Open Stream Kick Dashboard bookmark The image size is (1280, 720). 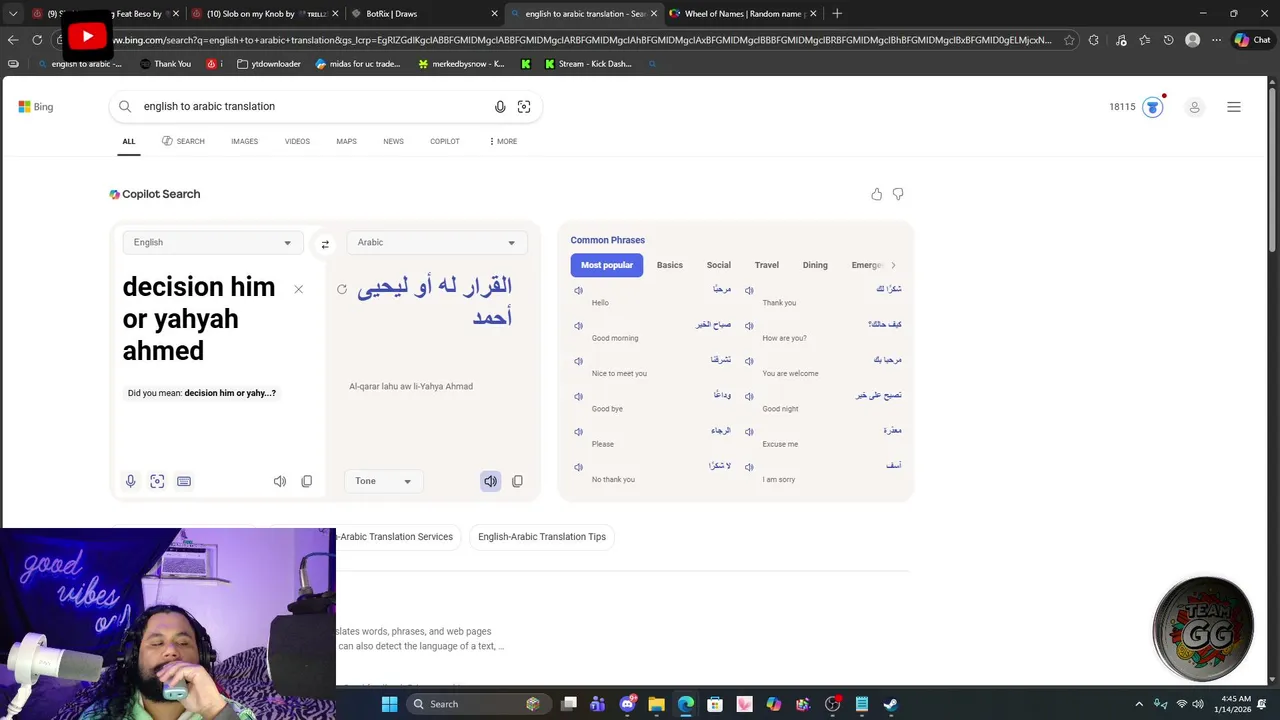[588, 63]
